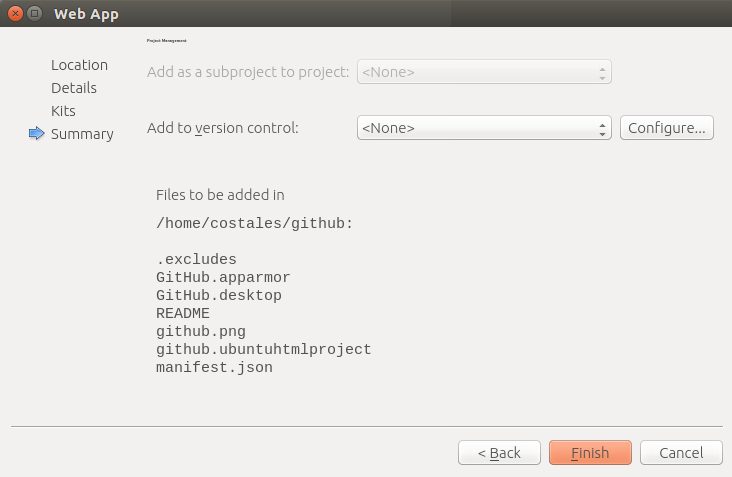Click github.ubuntuhtmlproject in the file list
This screenshot has width=732, height=477.
pos(263,350)
